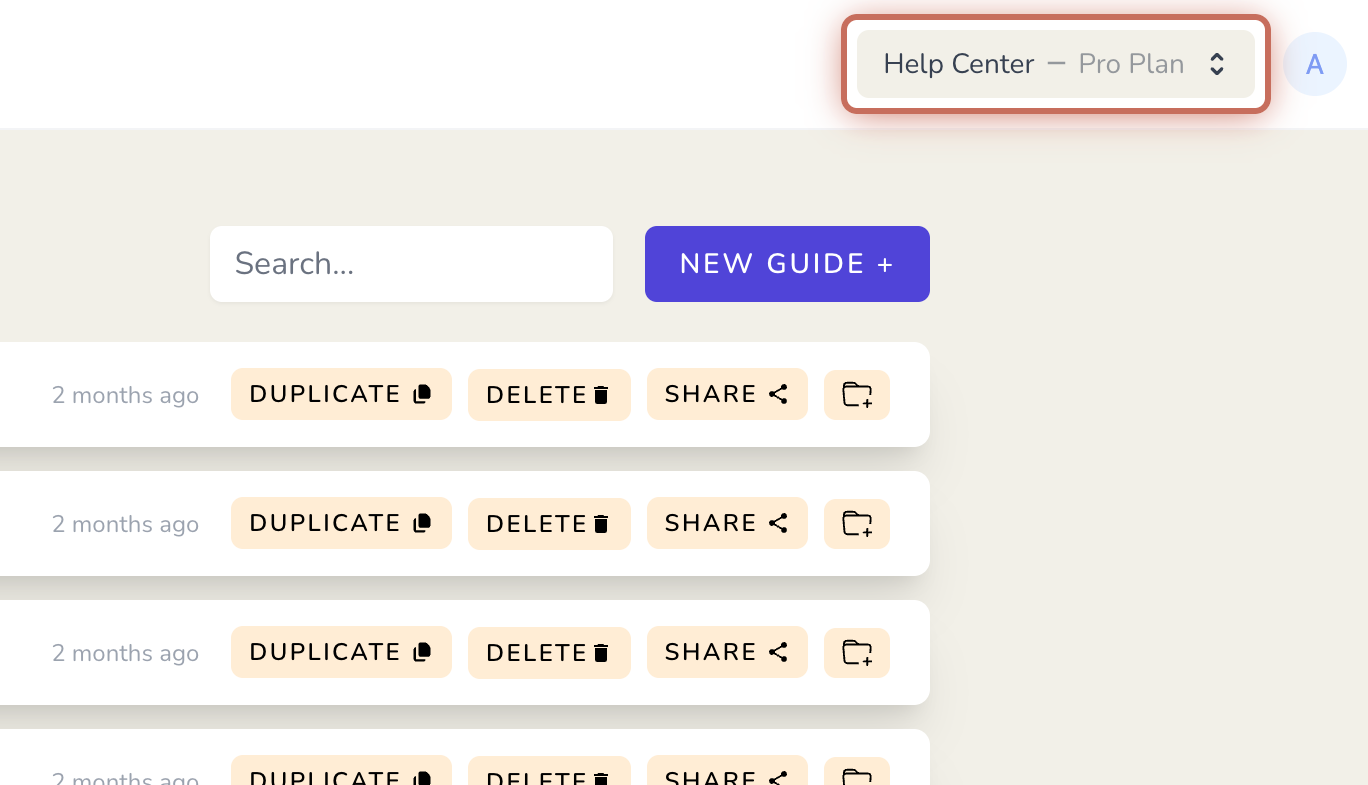
Task: Delete the second guide row
Action: [549, 524]
